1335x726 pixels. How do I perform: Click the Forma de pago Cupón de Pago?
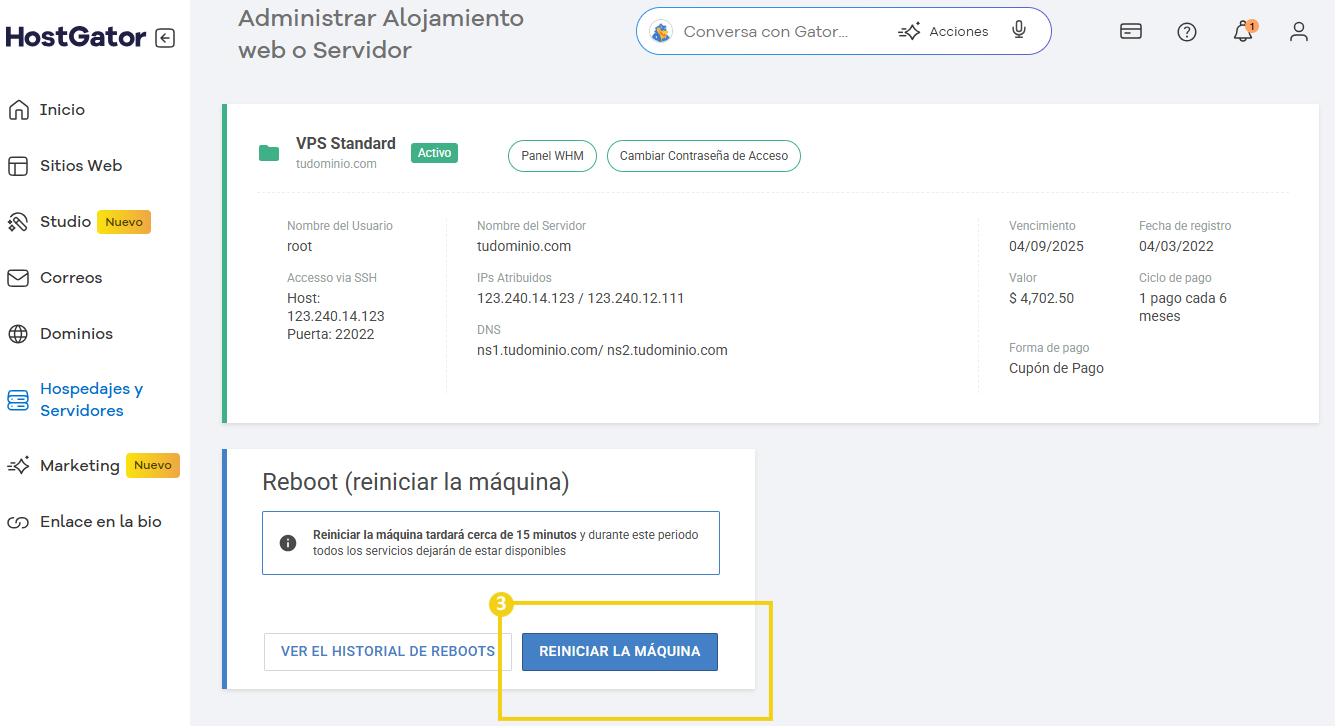coord(1056,368)
